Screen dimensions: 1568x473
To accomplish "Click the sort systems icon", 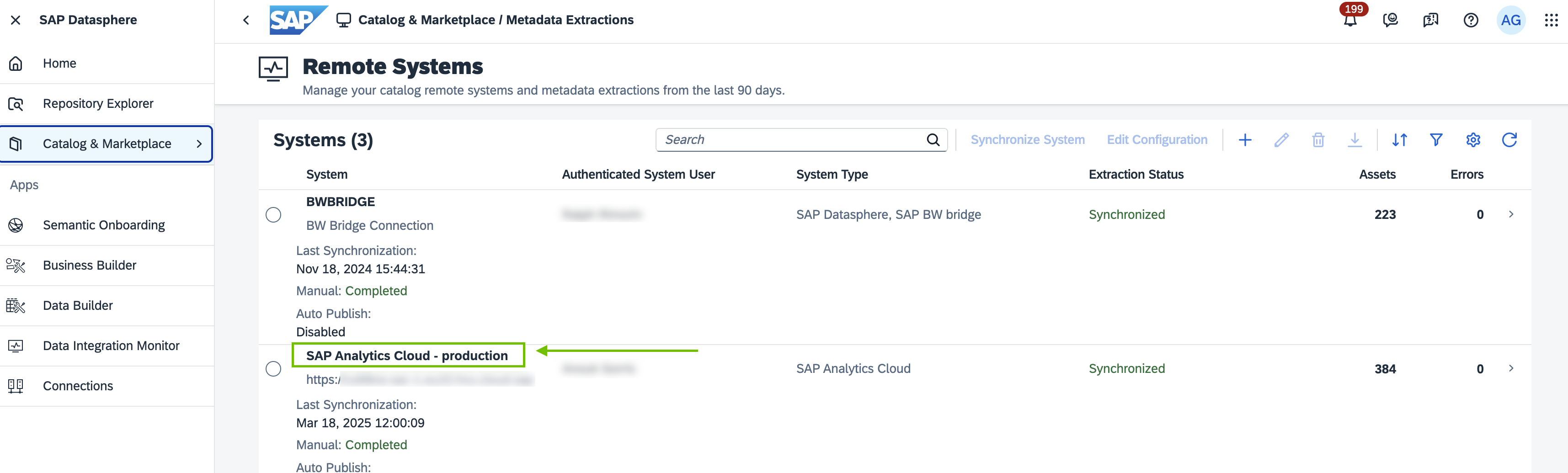I will coord(1399,140).
